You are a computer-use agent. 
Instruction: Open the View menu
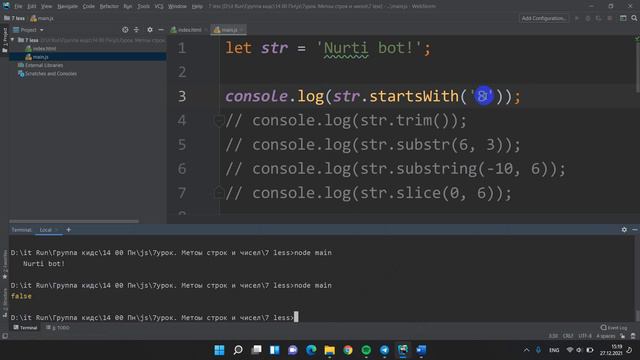[x=47, y=6]
